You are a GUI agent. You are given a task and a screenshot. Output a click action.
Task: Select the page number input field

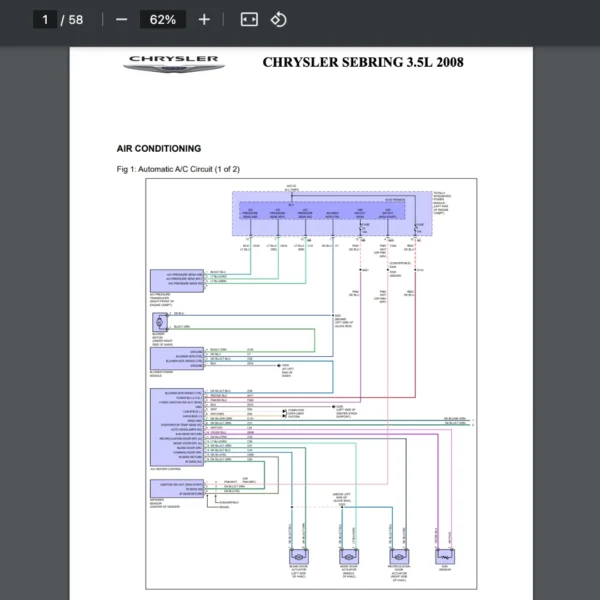[x=45, y=20]
